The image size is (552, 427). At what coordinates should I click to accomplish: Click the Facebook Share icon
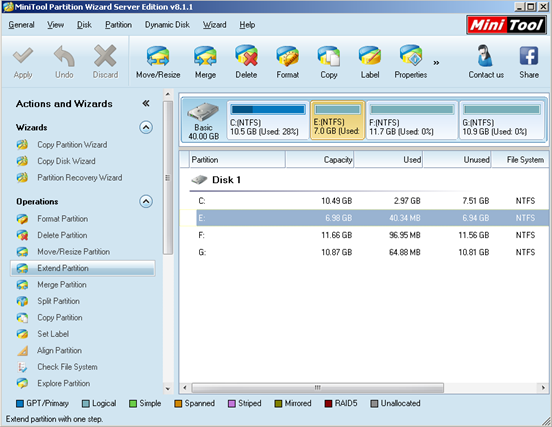pos(529,56)
